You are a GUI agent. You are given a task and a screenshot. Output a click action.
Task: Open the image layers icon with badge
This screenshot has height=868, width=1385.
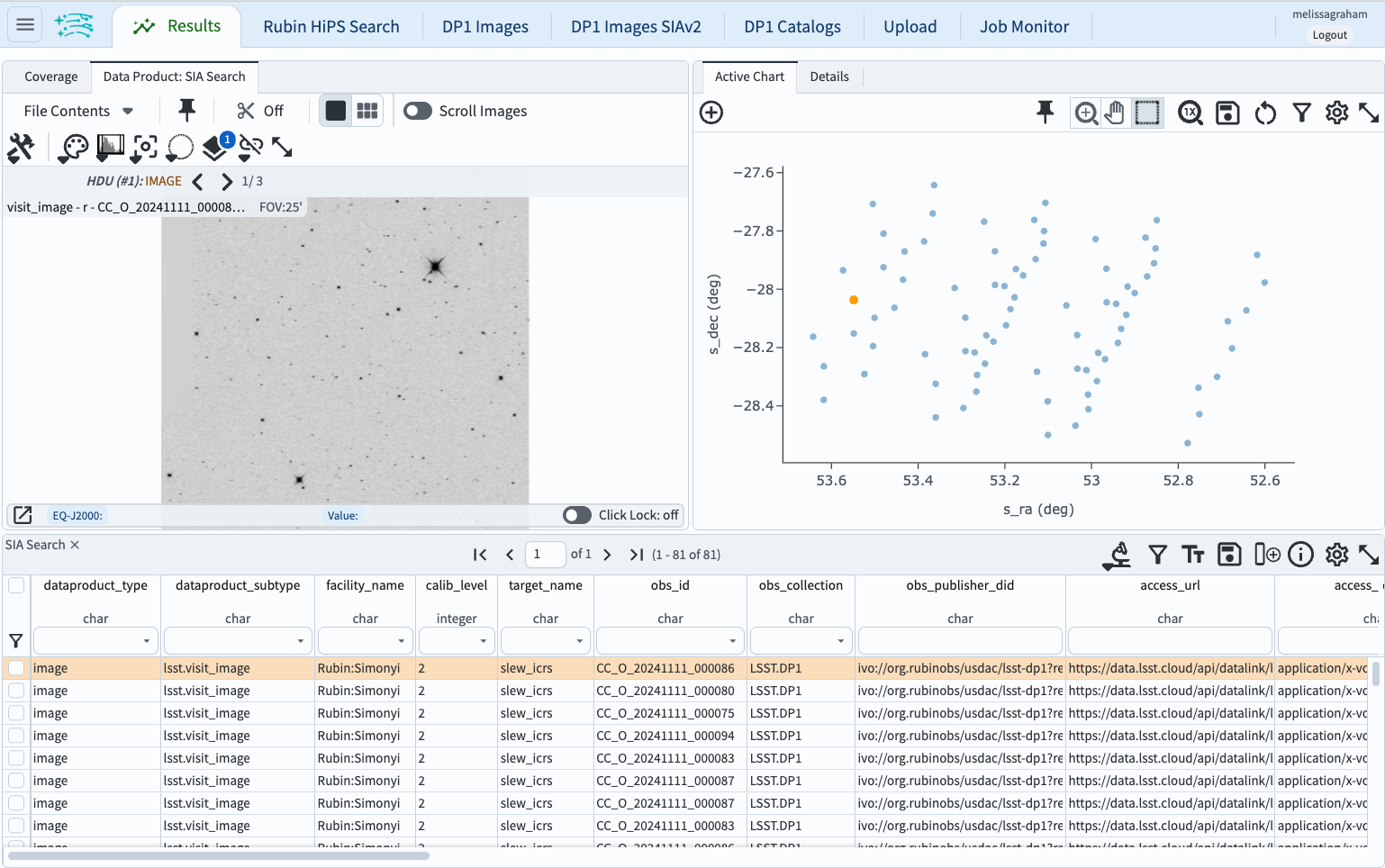click(216, 147)
